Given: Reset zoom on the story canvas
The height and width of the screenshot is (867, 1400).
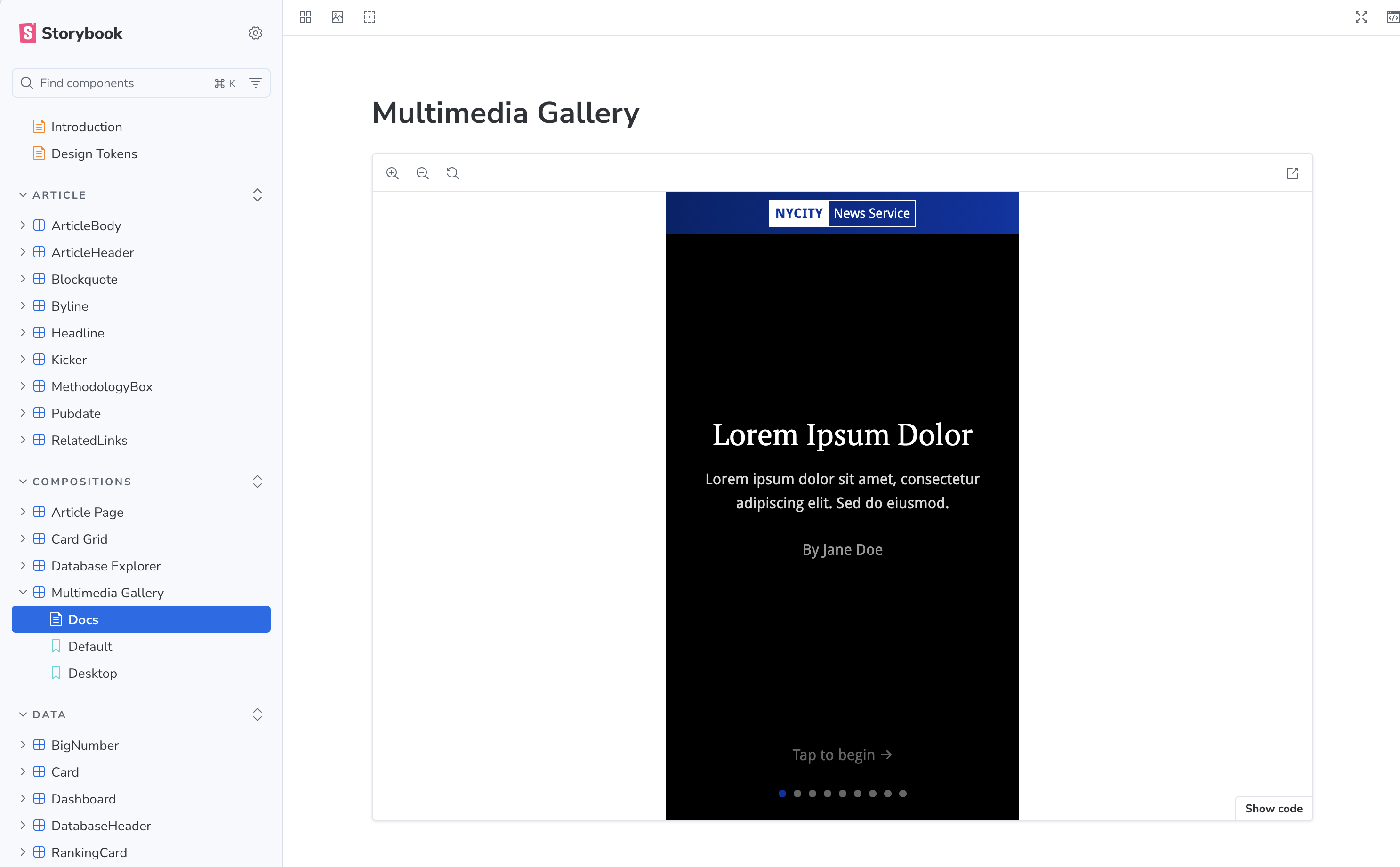Looking at the screenshot, I should tap(453, 173).
